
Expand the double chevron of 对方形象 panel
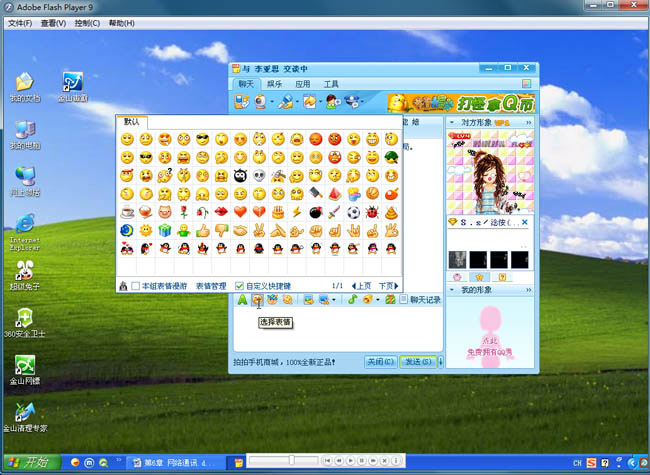(529, 123)
